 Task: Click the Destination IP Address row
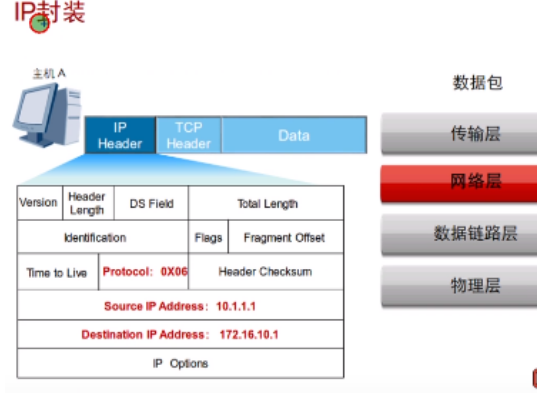pos(180,334)
